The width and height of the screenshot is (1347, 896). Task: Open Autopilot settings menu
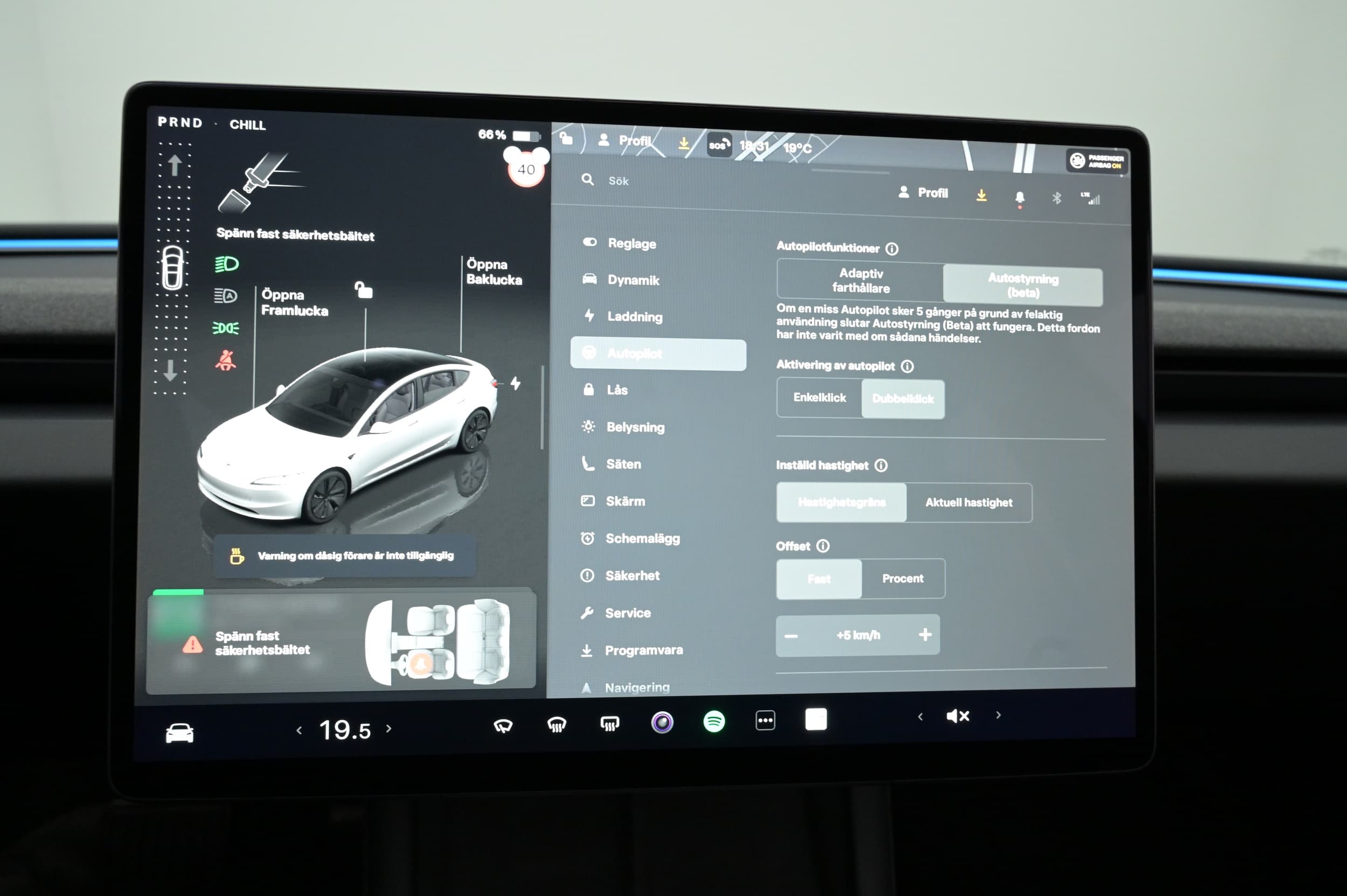coord(658,354)
